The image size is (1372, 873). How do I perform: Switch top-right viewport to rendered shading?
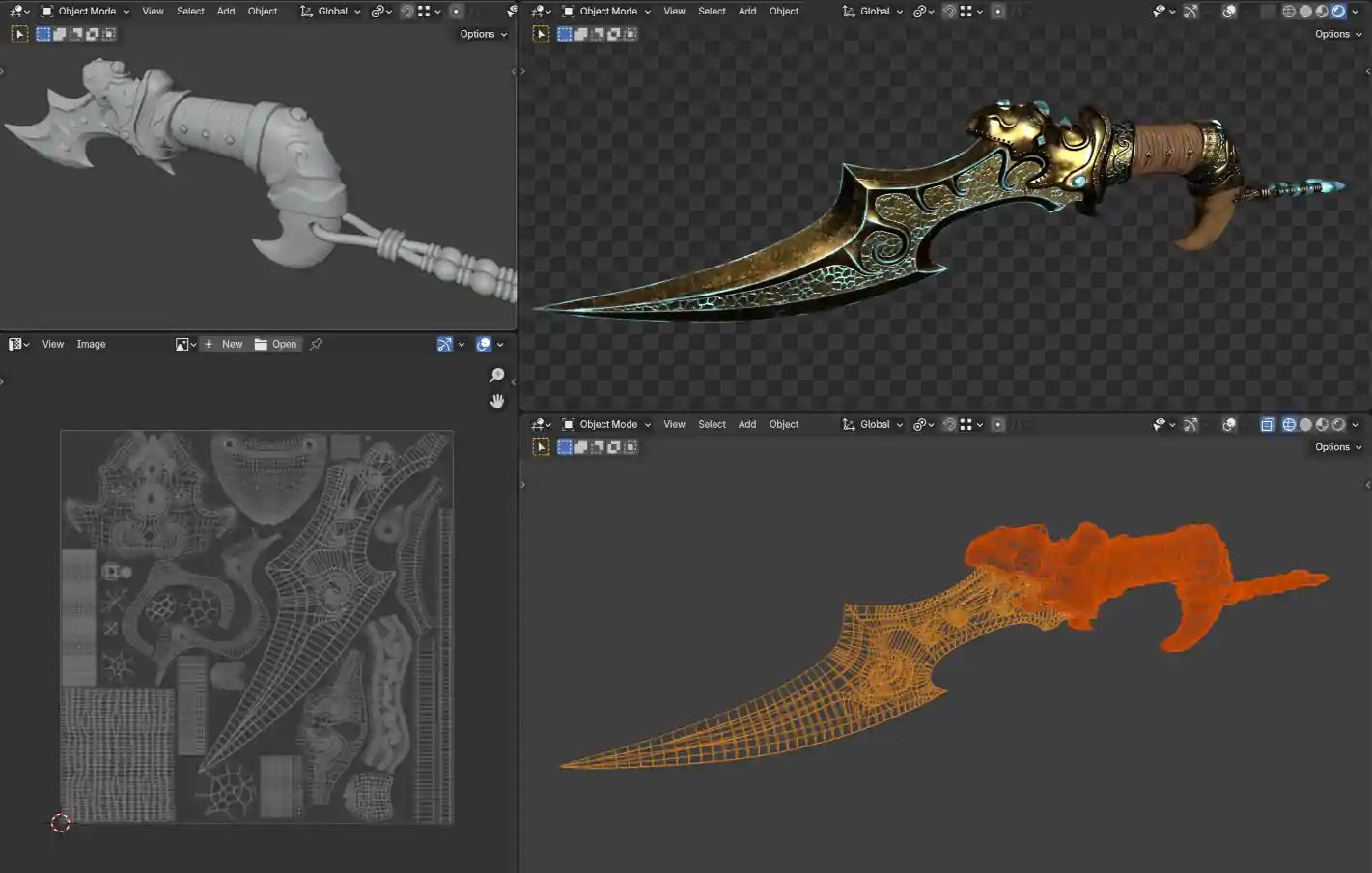pyautogui.click(x=1339, y=12)
